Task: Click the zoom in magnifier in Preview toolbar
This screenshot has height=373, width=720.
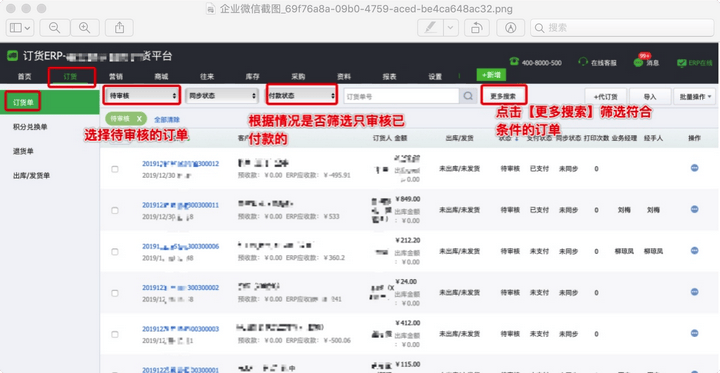Action: tap(84, 28)
